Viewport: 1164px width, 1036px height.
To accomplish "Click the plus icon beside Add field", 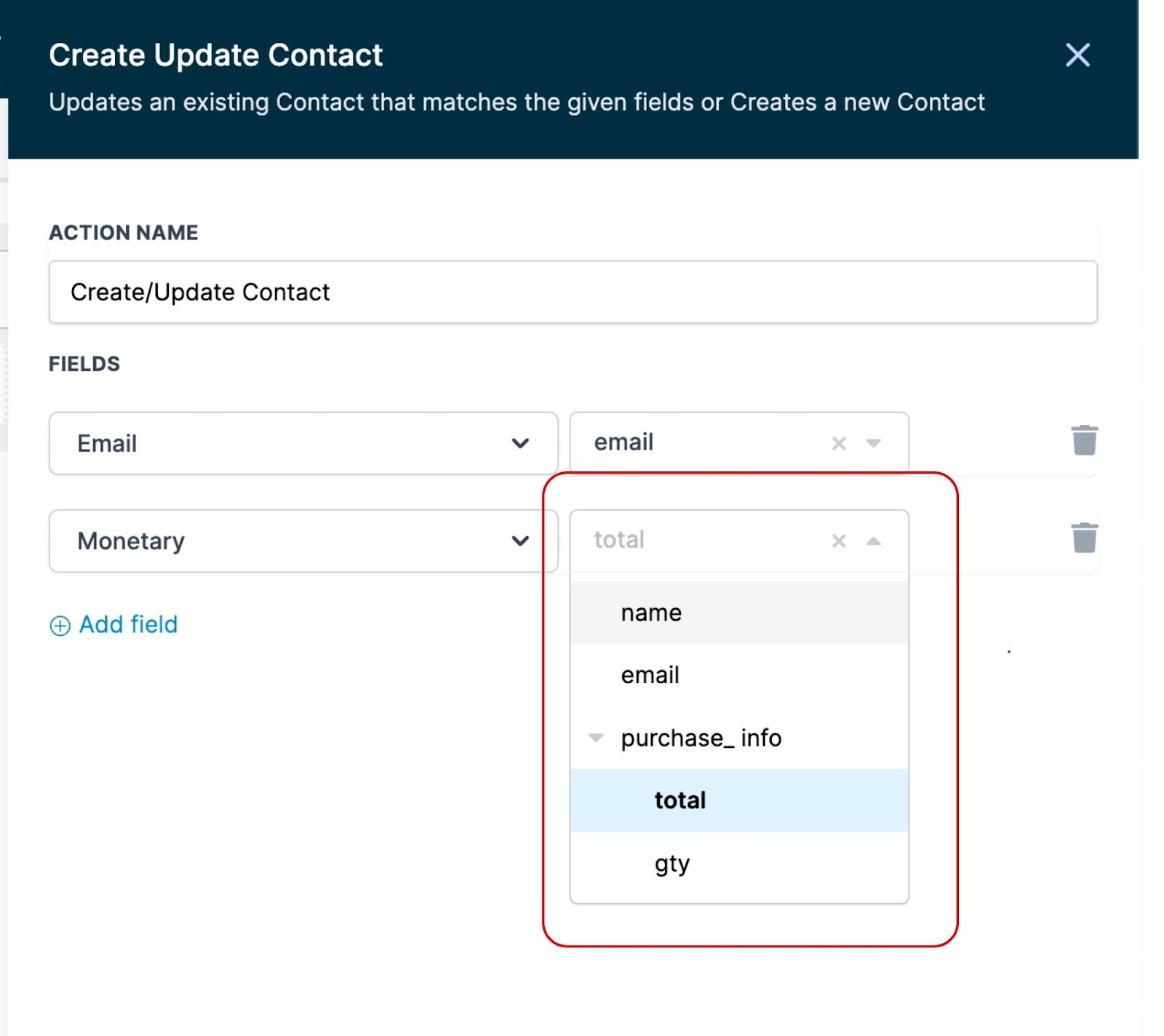I will 60,625.
